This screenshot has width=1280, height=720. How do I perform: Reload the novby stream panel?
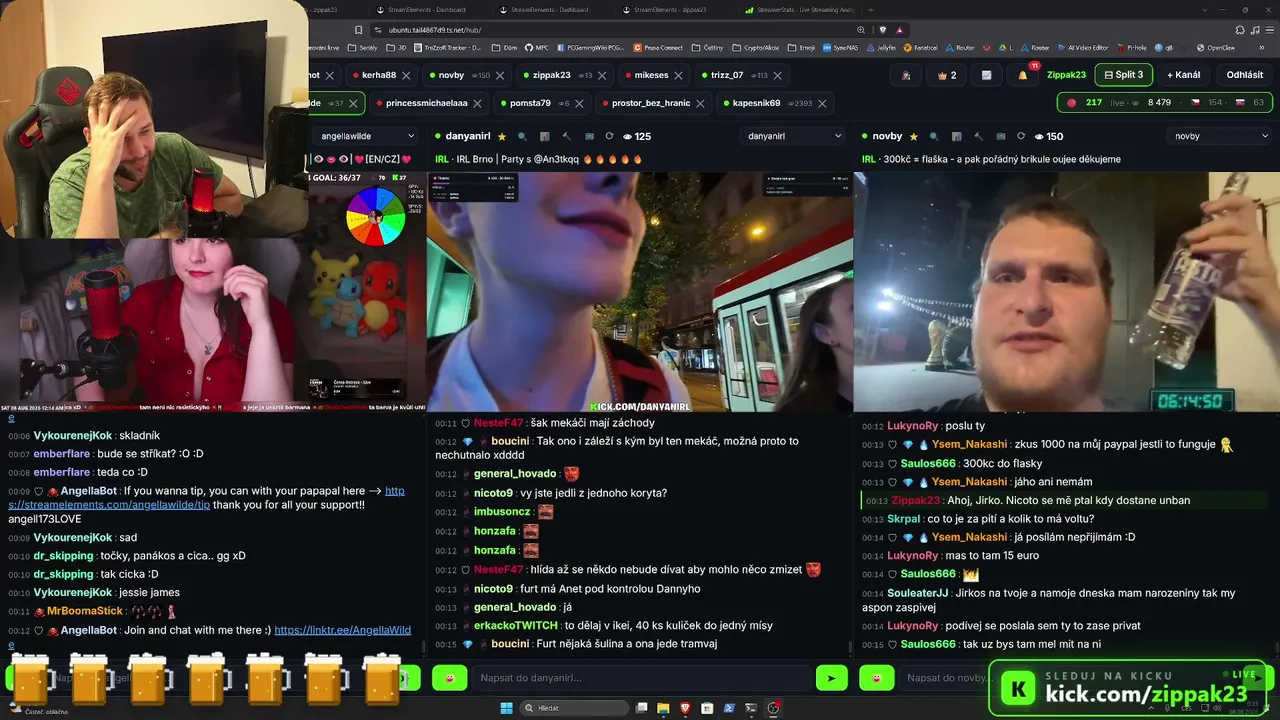coord(1021,136)
